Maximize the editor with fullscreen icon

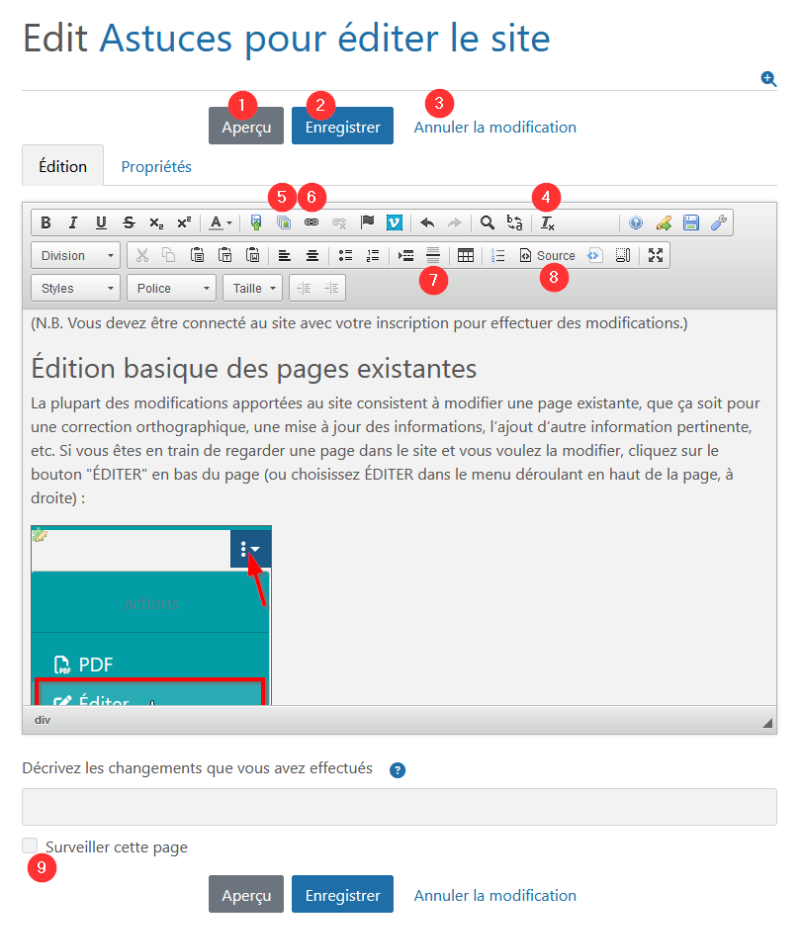(655, 255)
